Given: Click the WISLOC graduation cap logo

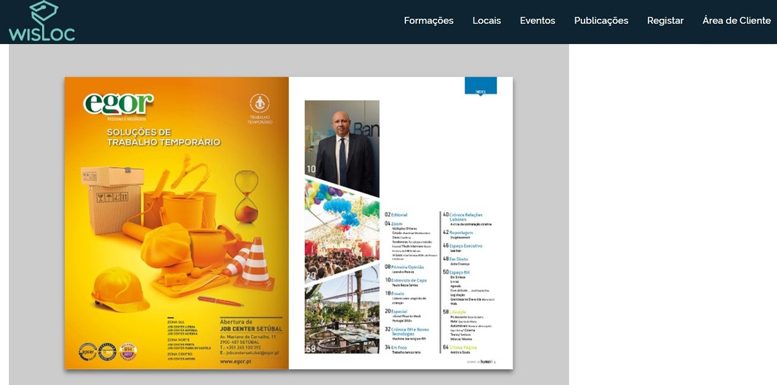Looking at the screenshot, I should (x=42, y=21).
